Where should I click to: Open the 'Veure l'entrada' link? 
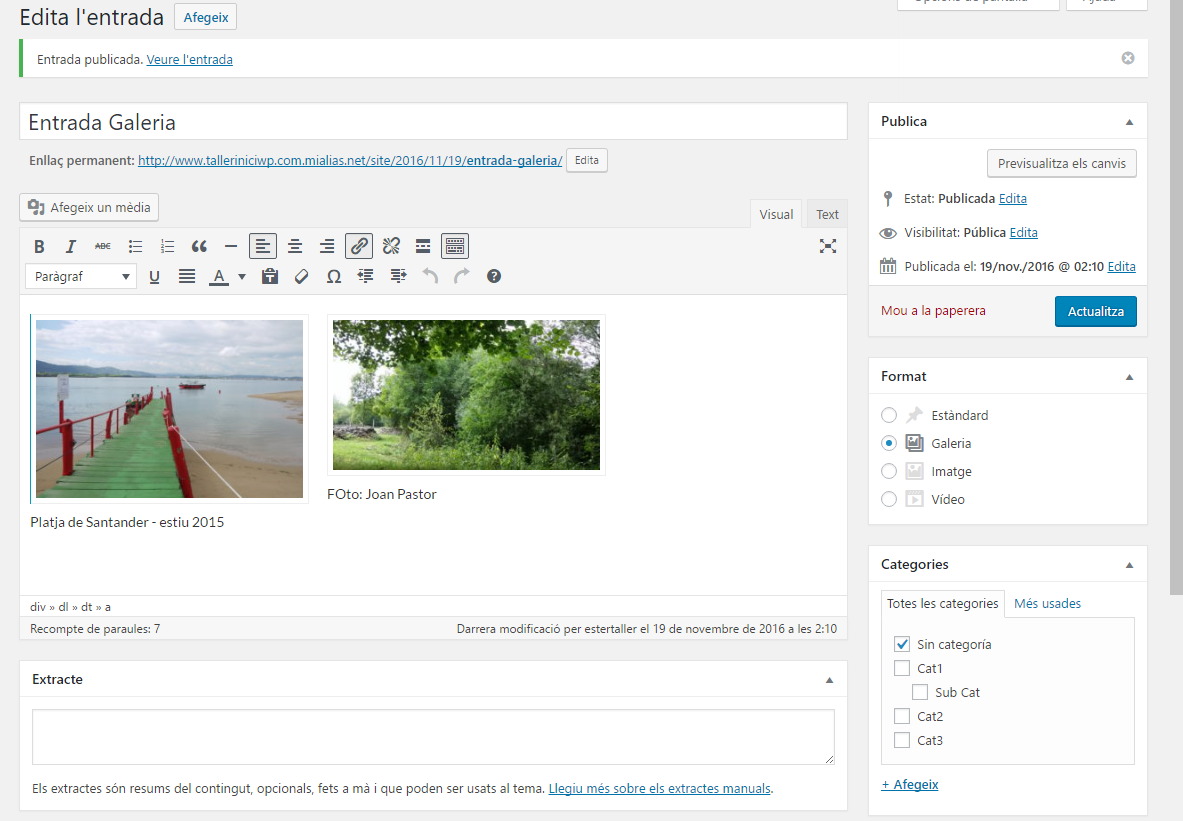click(189, 60)
